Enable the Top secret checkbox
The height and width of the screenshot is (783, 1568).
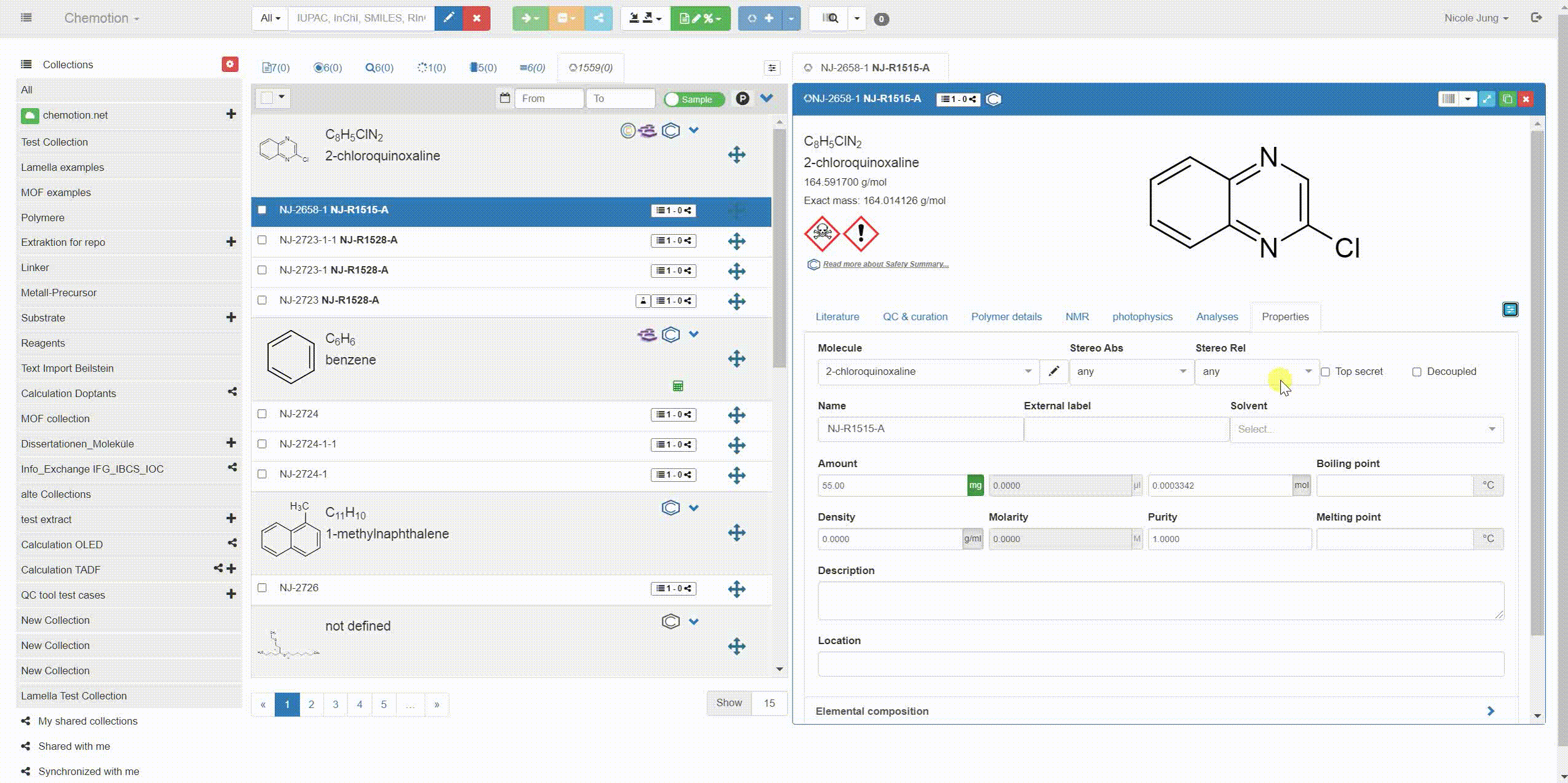(1326, 372)
